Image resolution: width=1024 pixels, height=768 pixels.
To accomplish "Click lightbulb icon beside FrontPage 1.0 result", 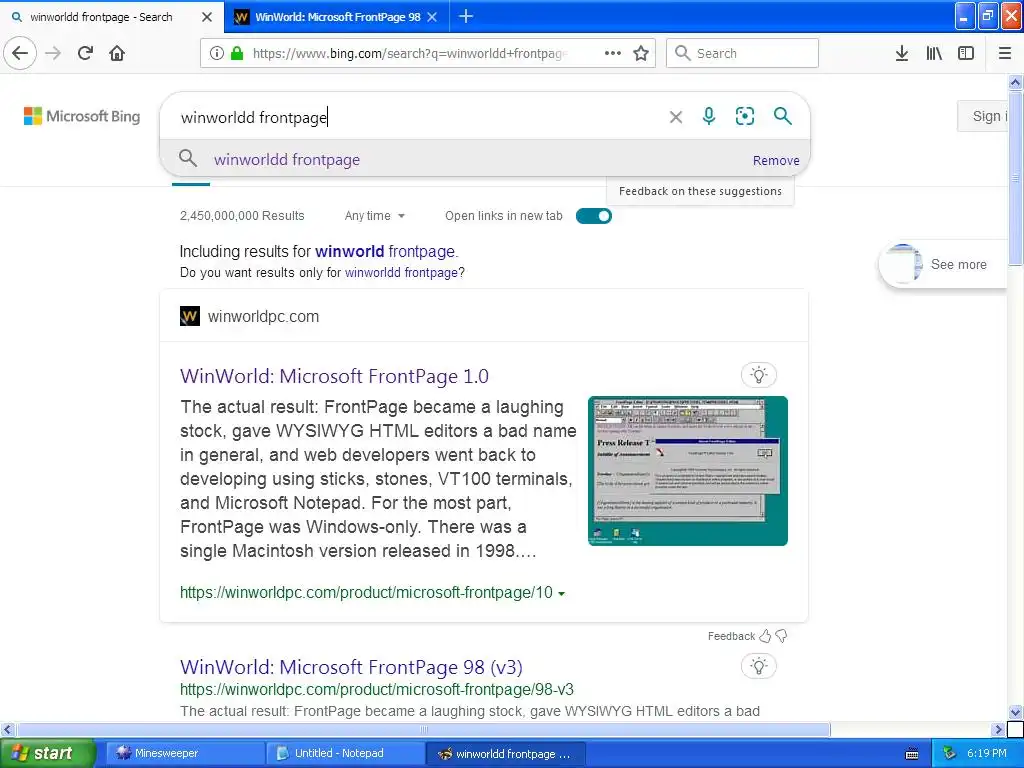I will (x=758, y=375).
